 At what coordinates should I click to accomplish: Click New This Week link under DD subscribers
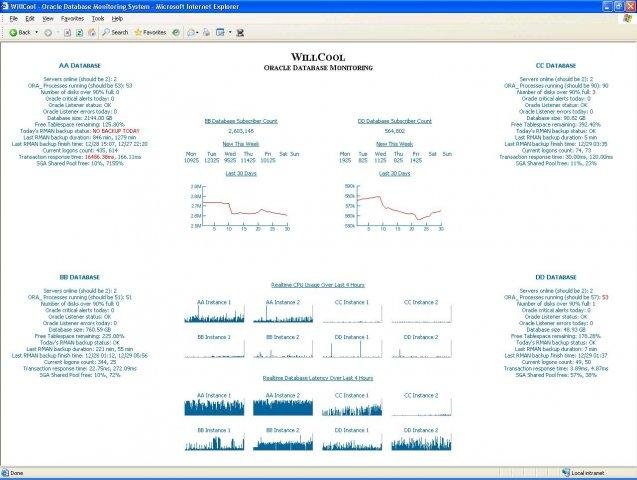(394, 144)
